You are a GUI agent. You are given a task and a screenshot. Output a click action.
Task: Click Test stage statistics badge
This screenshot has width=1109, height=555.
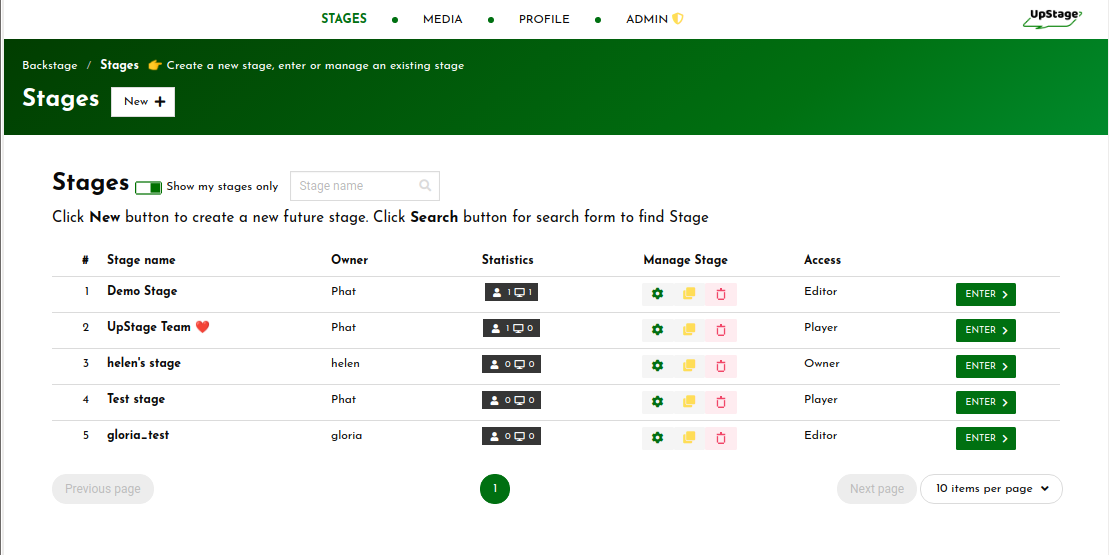pyautogui.click(x=511, y=401)
